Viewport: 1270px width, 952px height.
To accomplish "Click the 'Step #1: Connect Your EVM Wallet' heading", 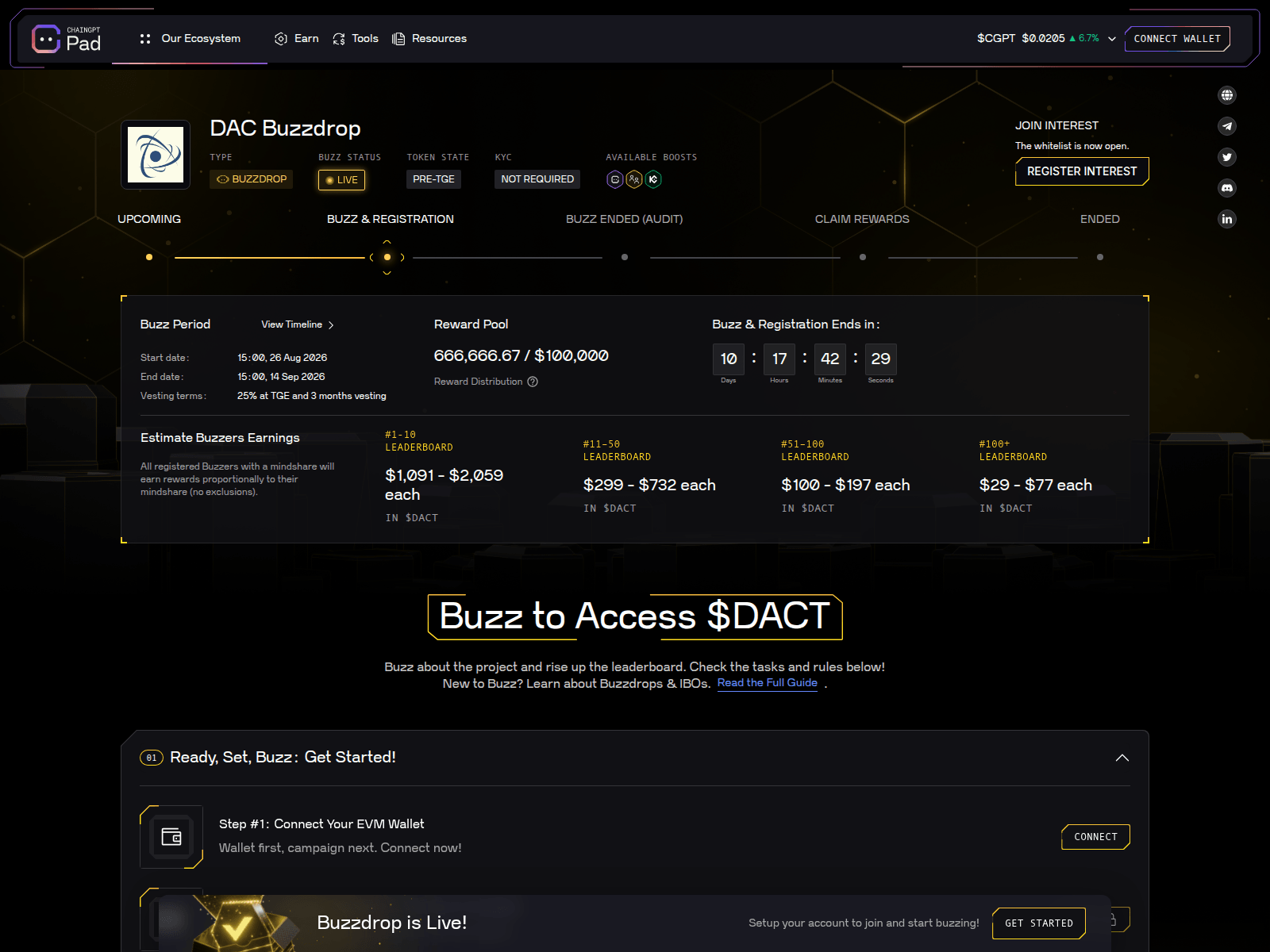I will click(x=321, y=824).
